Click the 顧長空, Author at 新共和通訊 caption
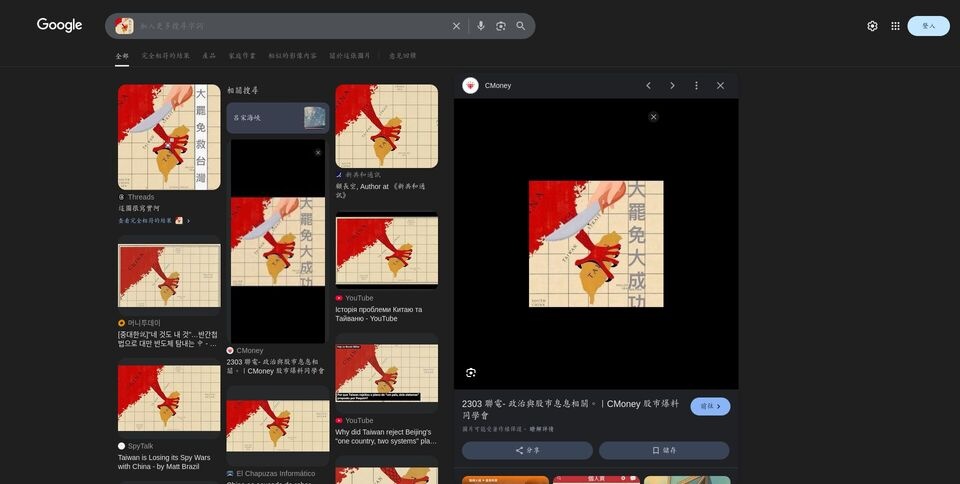 coord(380,190)
